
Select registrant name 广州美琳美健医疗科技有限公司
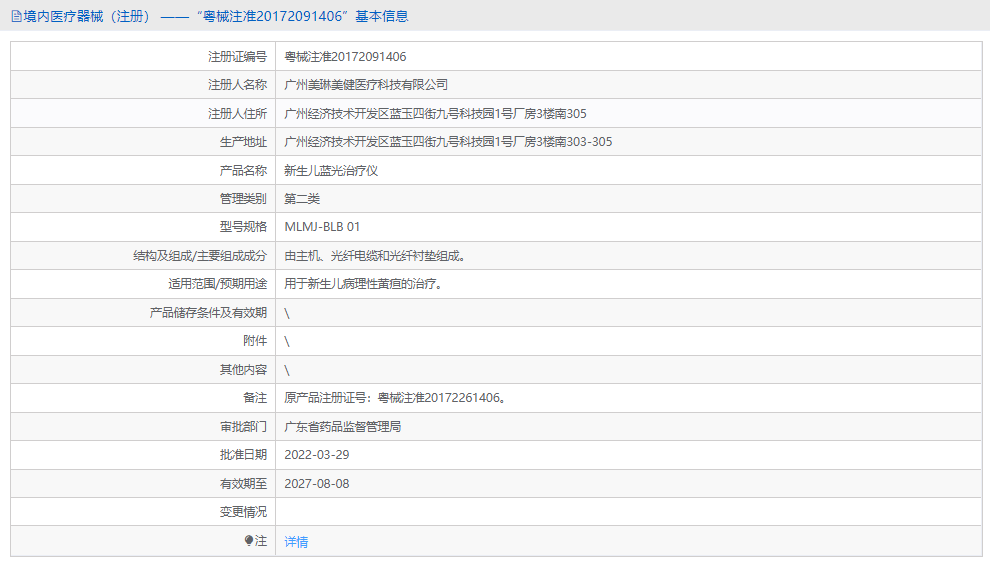366,85
